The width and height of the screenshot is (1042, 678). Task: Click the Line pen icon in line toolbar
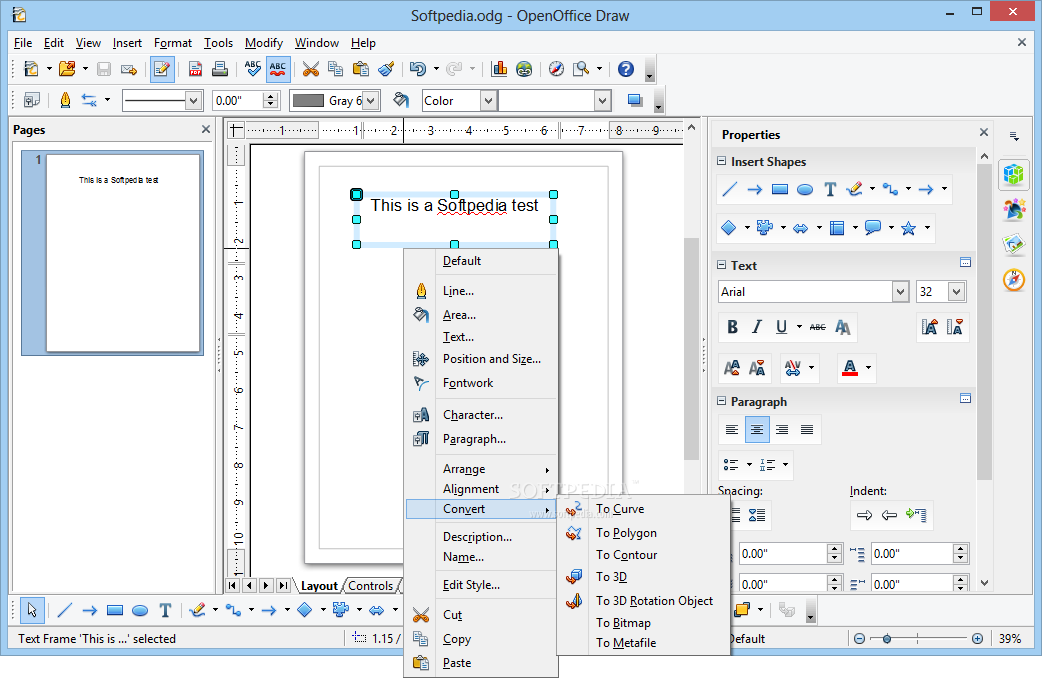pyautogui.click(x=65, y=100)
